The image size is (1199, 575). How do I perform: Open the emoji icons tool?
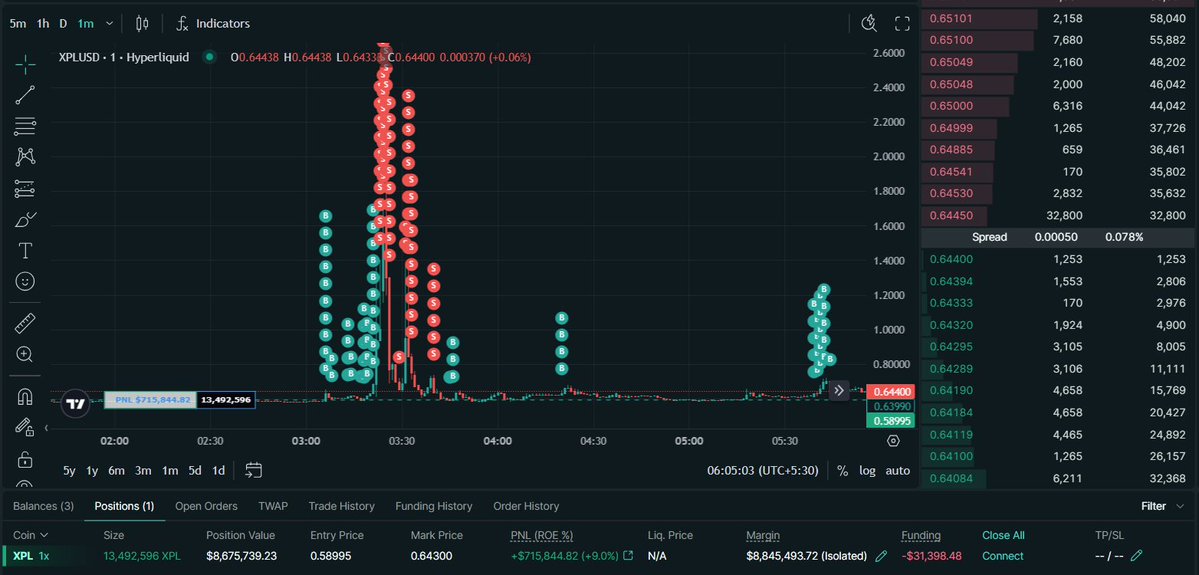pyautogui.click(x=25, y=282)
